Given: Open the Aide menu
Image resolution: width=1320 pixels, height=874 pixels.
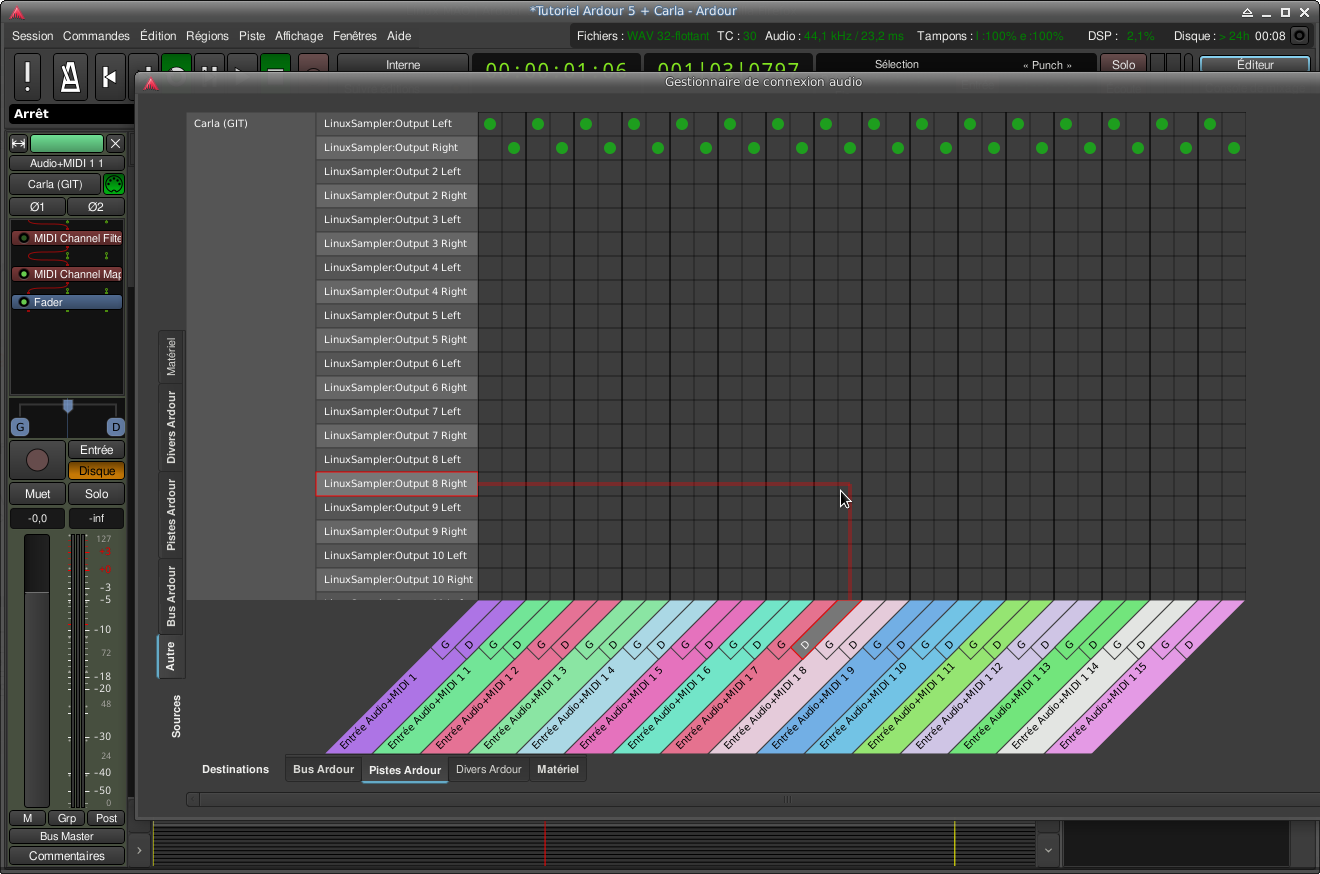Looking at the screenshot, I should [x=399, y=36].
